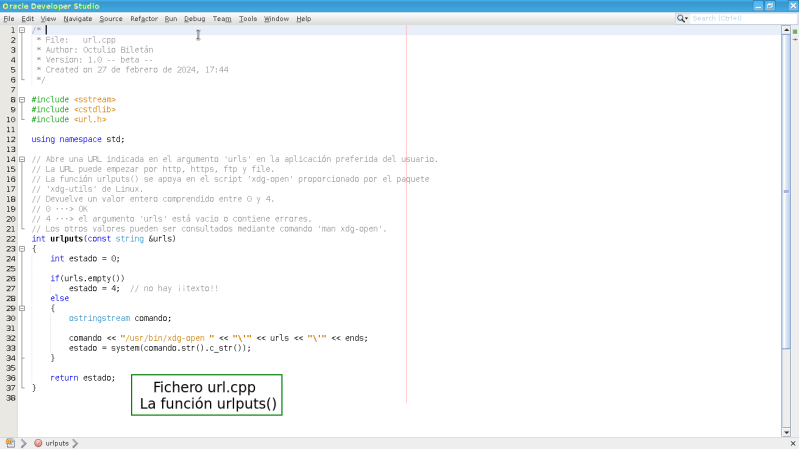Image resolution: width=799 pixels, height=449 pixels.
Task: Open the Help menu
Action: (x=303, y=19)
